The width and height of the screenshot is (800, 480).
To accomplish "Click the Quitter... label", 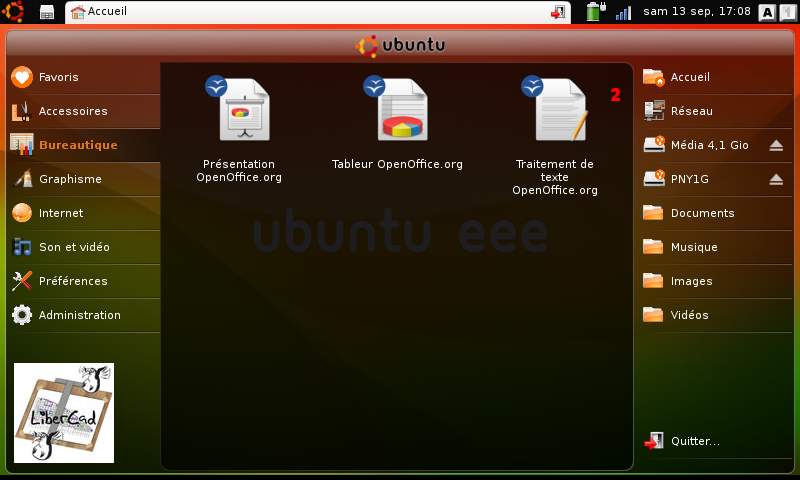I will tap(695, 441).
